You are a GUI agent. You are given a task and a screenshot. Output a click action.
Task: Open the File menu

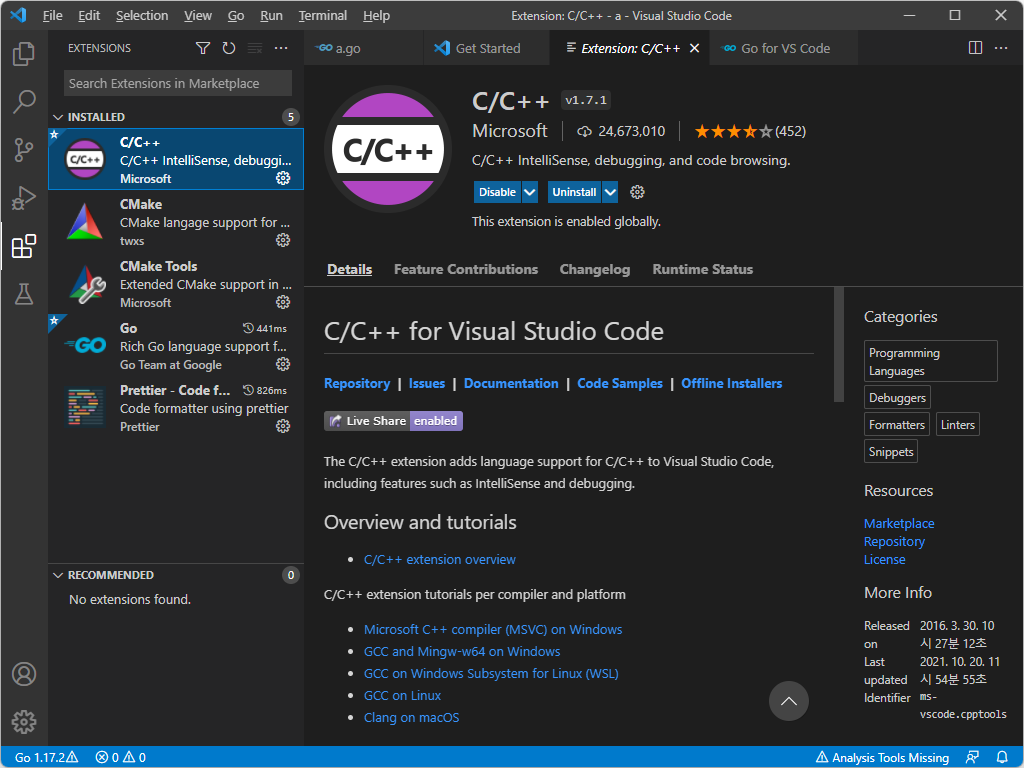pyautogui.click(x=52, y=16)
